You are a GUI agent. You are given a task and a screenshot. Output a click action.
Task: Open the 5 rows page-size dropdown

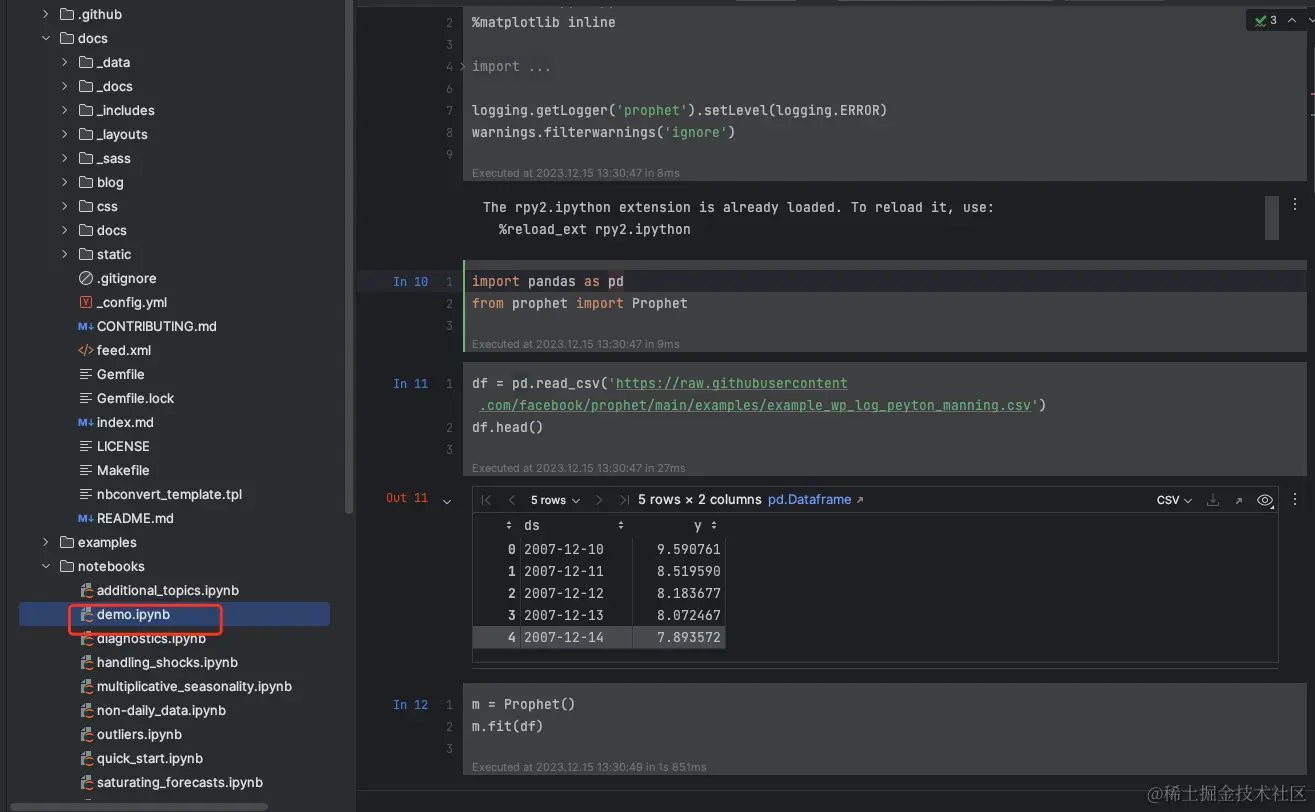coord(552,500)
